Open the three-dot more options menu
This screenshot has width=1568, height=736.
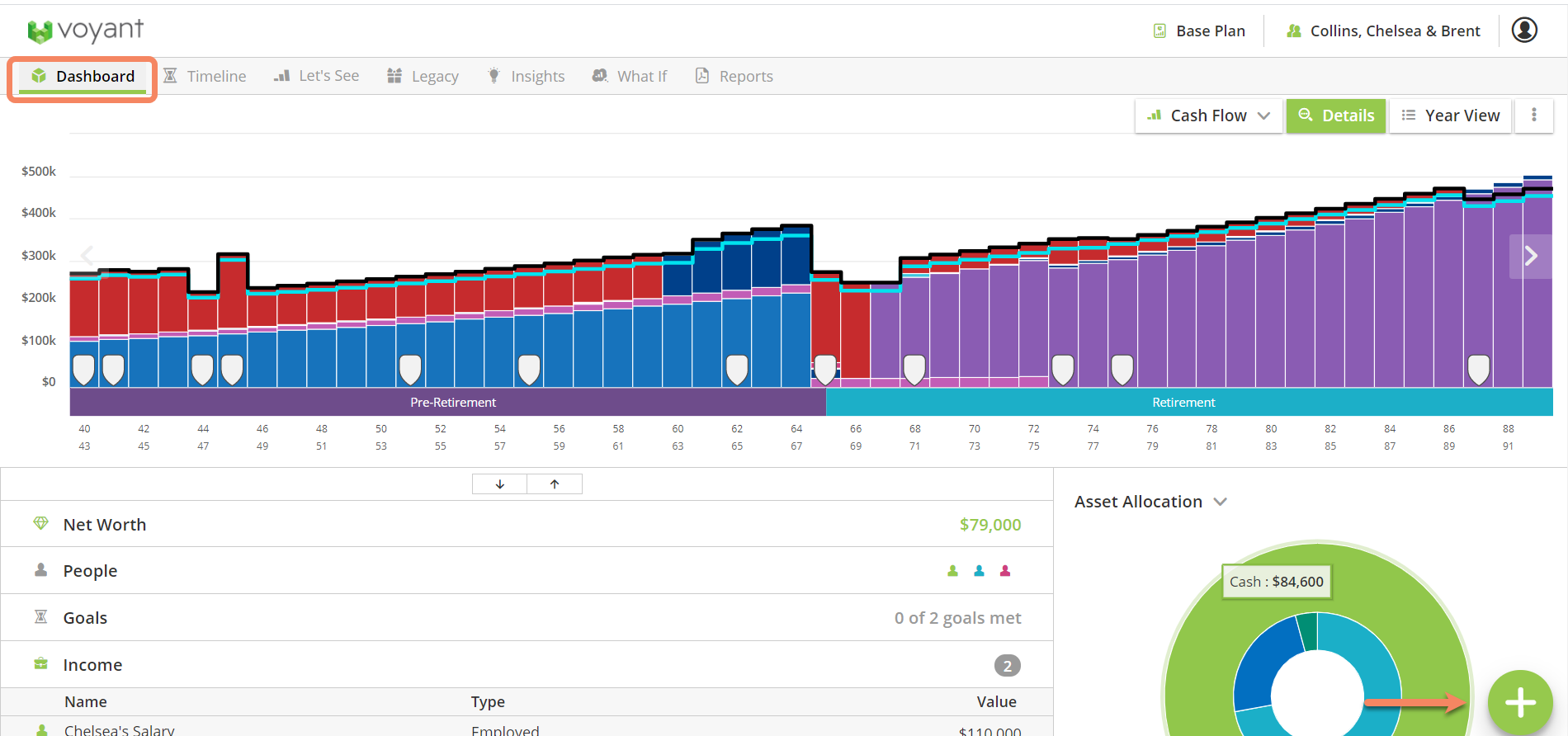1533,116
